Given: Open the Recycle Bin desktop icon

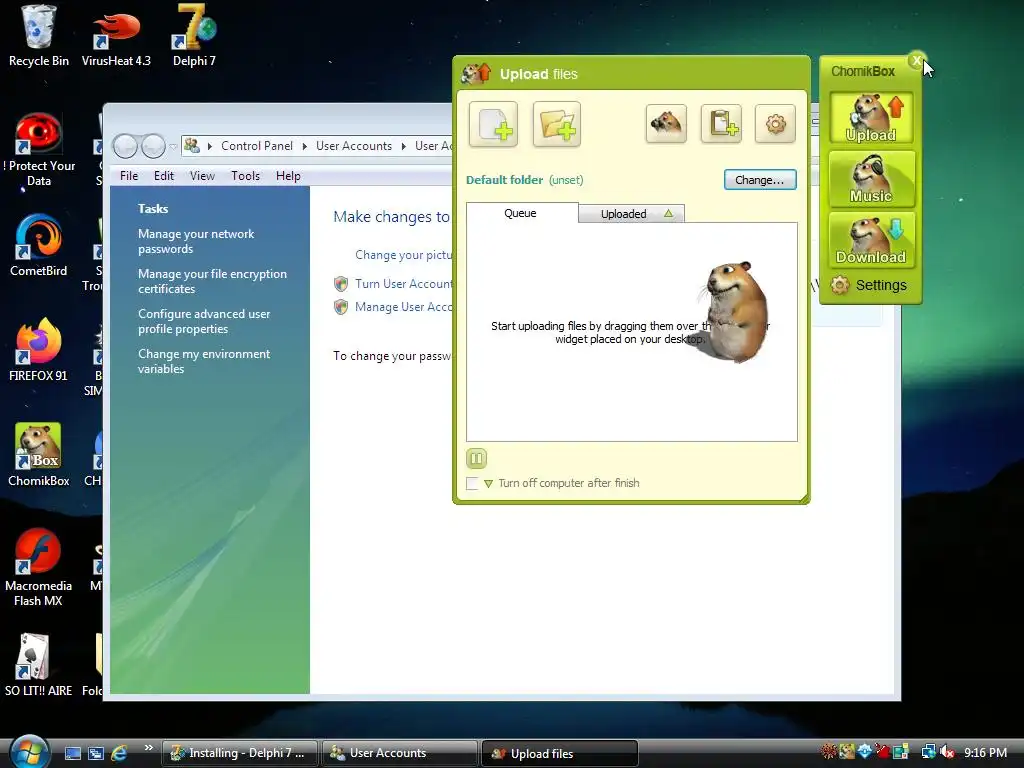Looking at the screenshot, I should pyautogui.click(x=39, y=36).
